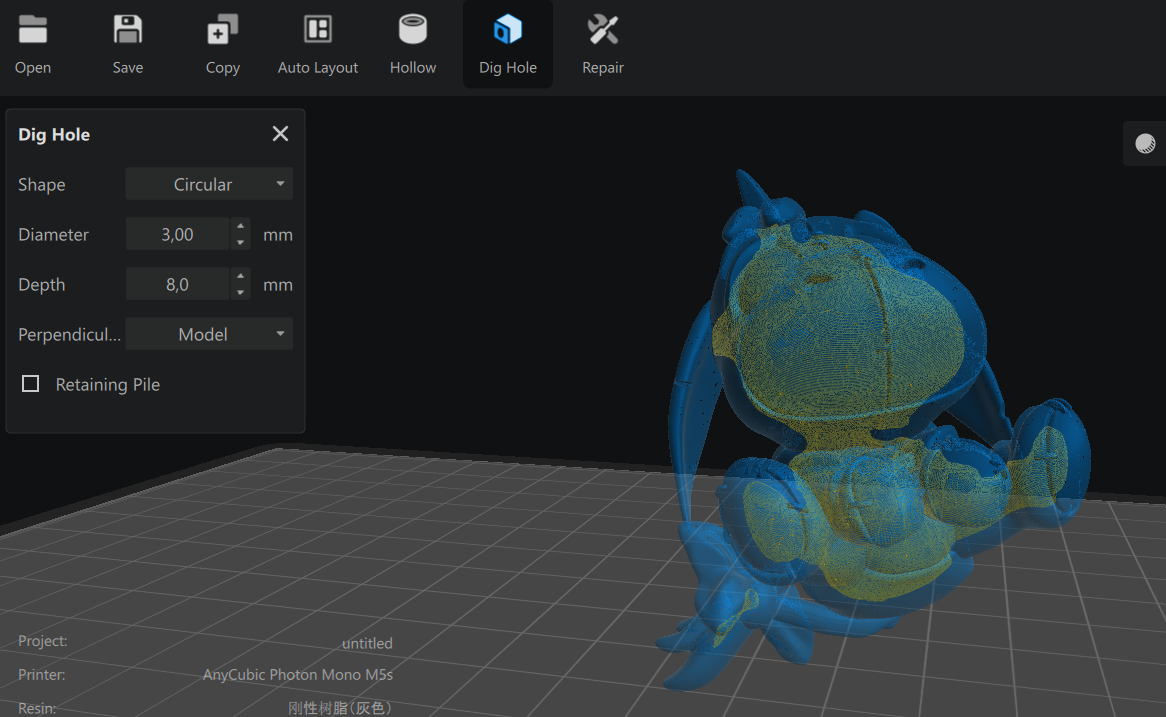Click the printer name AnyCubic Photon Mono M5s

pos(297,675)
